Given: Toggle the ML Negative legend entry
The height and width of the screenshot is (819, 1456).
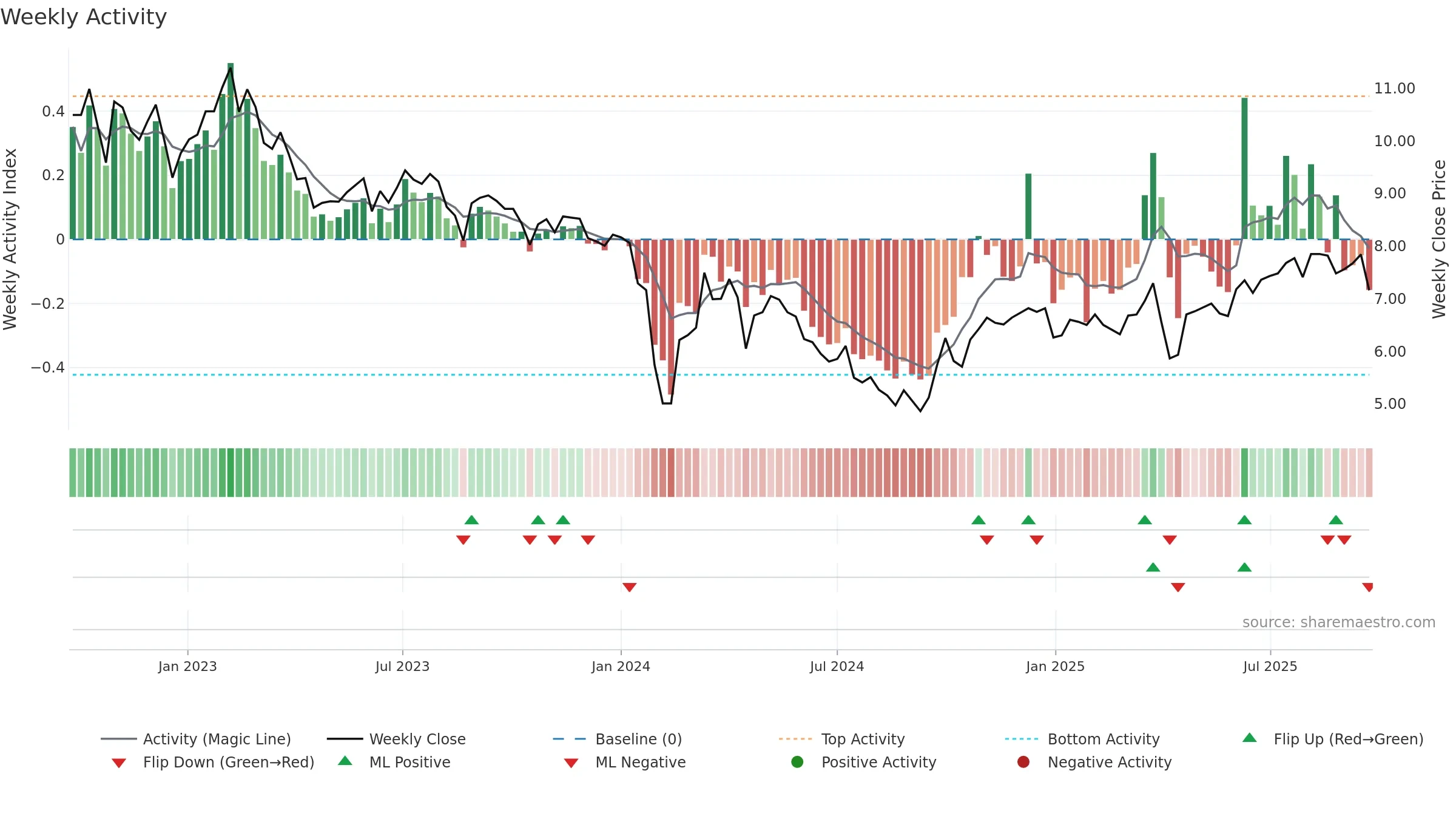Looking at the screenshot, I should (x=625, y=762).
